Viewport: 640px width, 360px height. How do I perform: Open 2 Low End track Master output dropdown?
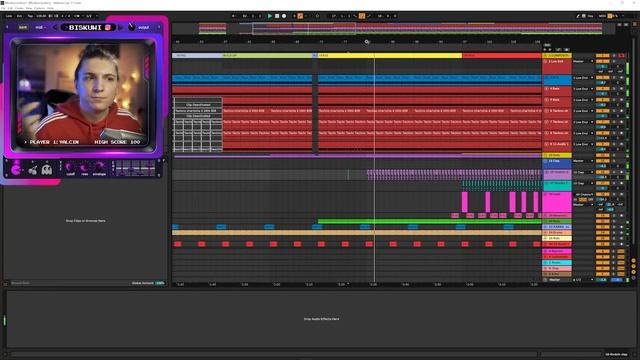583,61
